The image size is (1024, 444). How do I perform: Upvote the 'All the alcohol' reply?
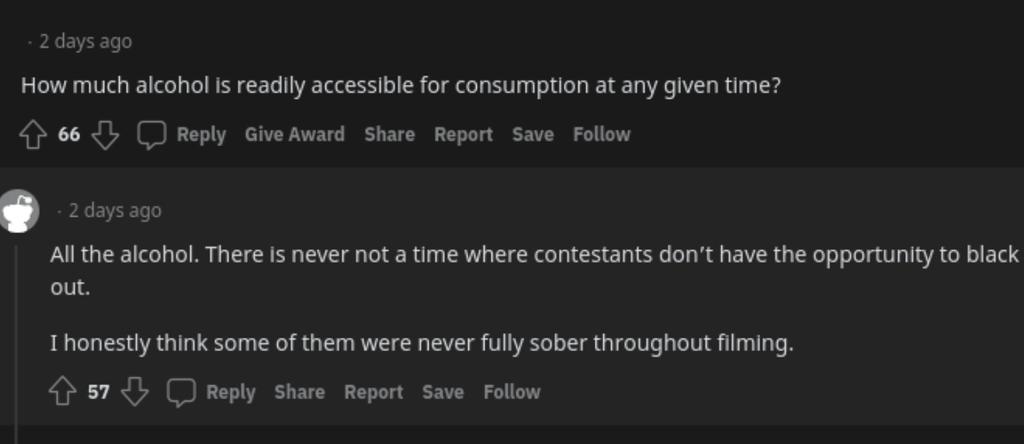click(64, 392)
